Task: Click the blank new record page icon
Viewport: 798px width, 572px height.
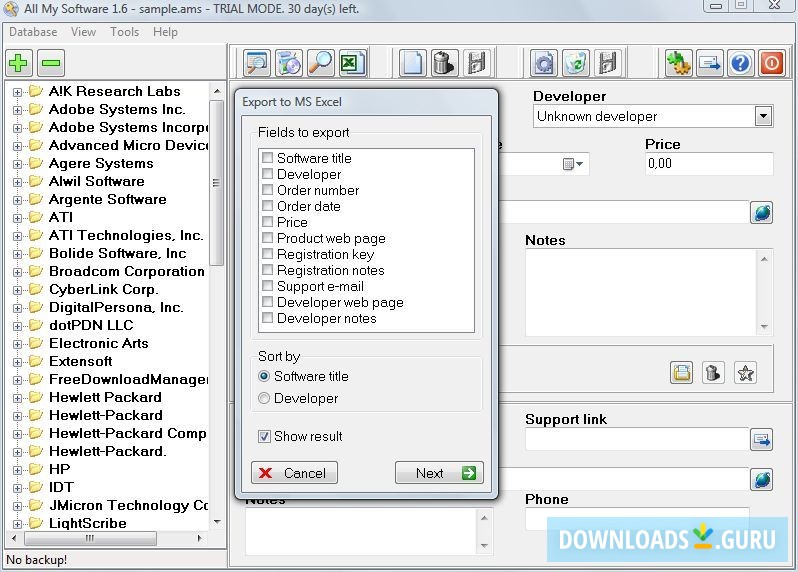Action: [412, 63]
